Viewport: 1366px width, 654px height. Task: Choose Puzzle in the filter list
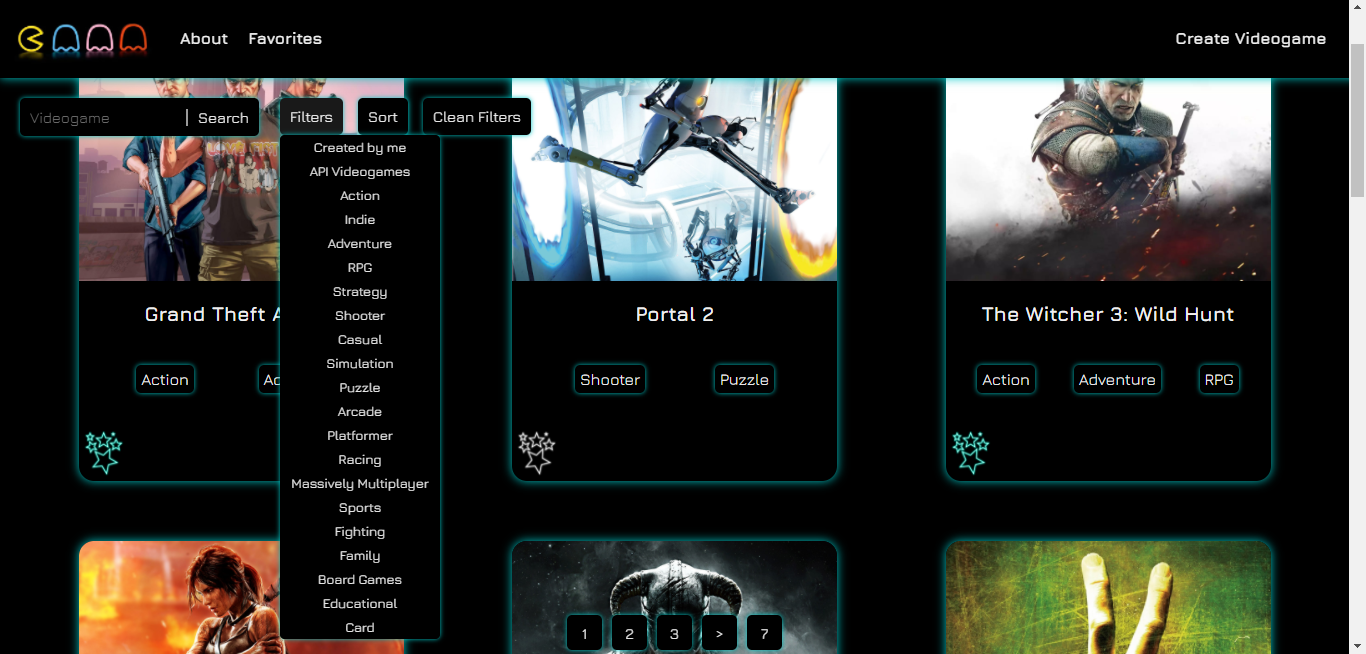coord(360,388)
